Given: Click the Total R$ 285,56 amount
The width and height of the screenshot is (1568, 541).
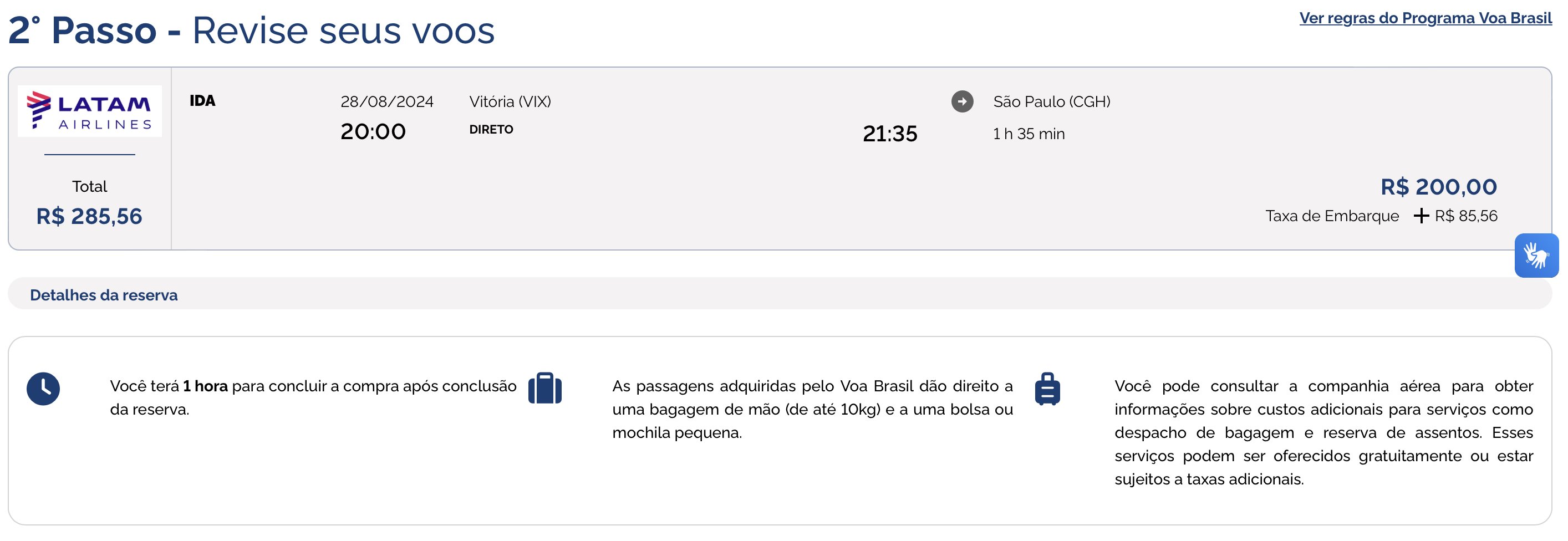Looking at the screenshot, I should point(89,216).
